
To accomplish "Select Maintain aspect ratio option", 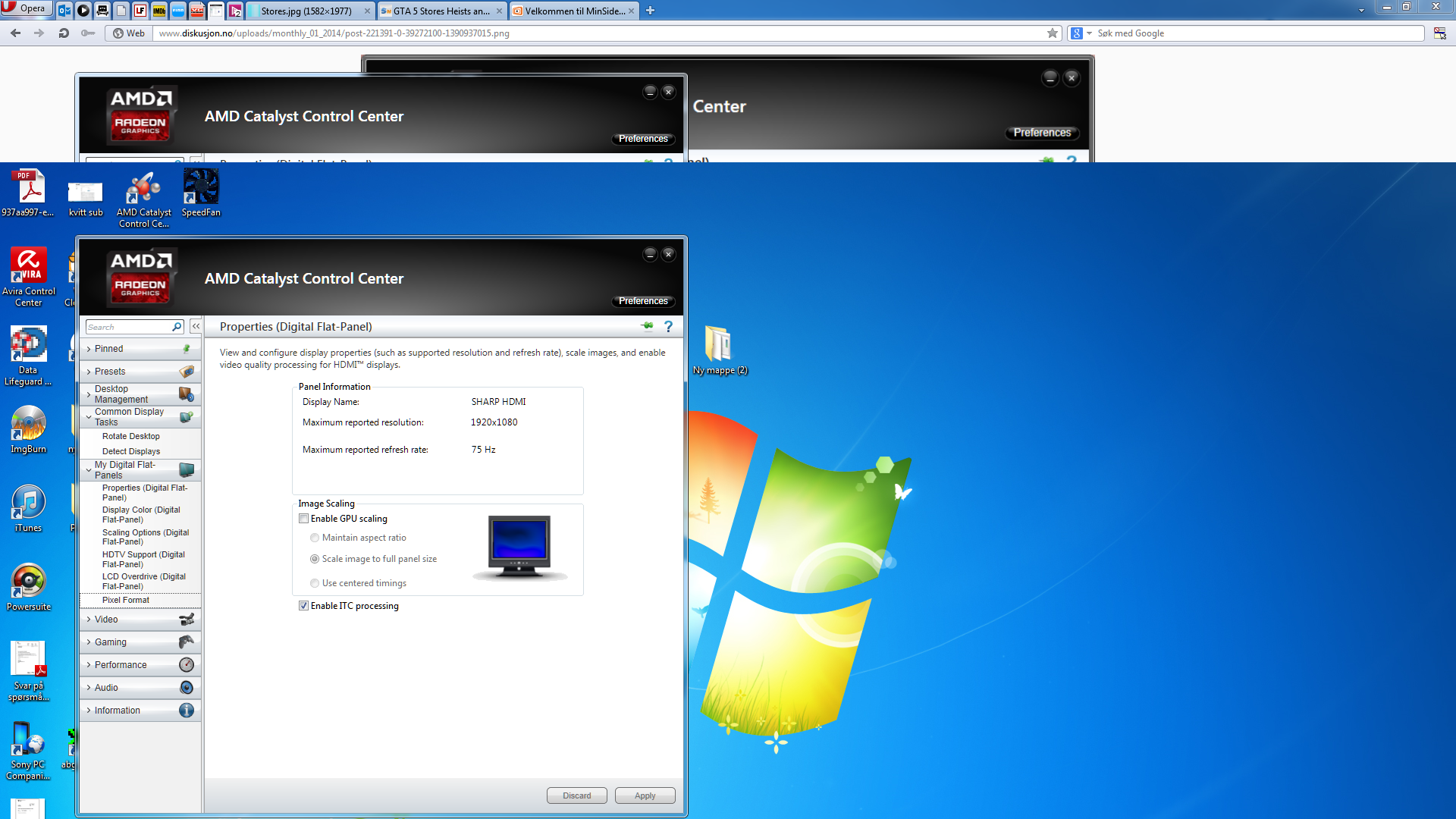I will point(315,538).
